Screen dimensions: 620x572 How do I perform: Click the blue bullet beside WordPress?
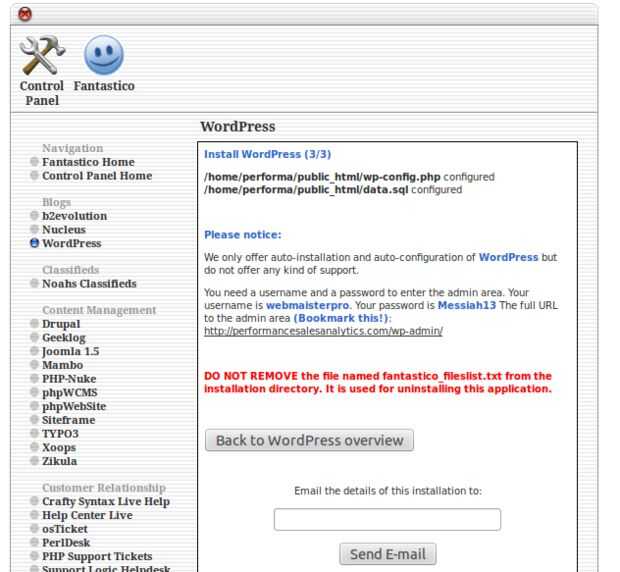pos(34,243)
